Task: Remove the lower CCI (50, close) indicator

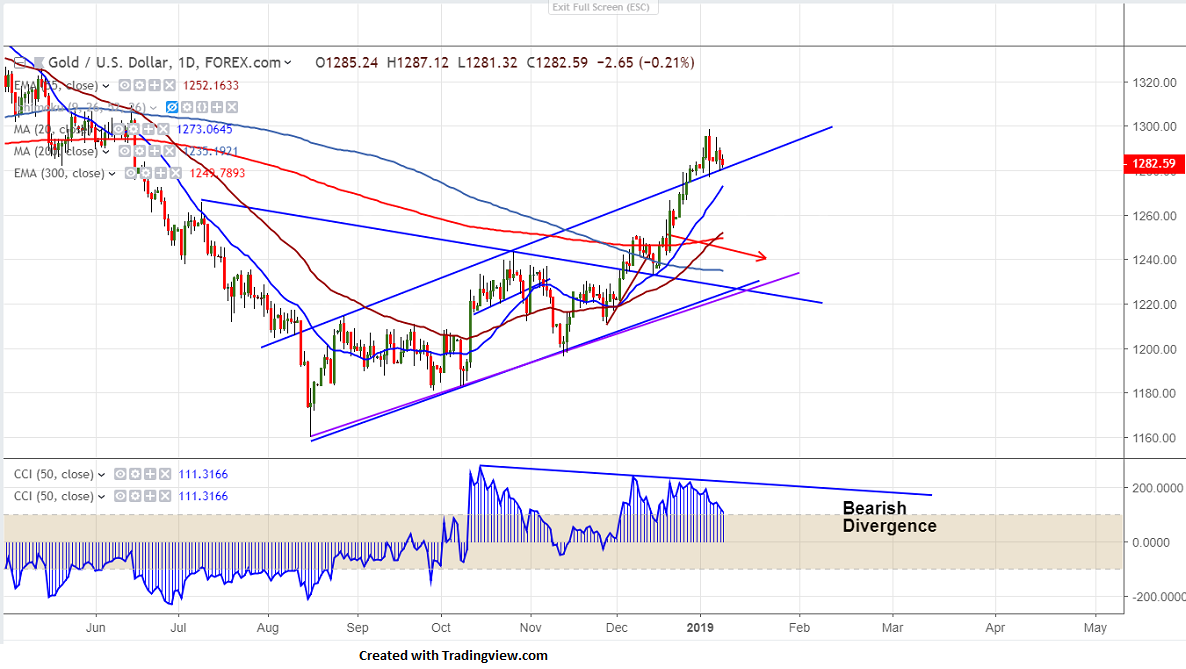Action: tap(165, 496)
